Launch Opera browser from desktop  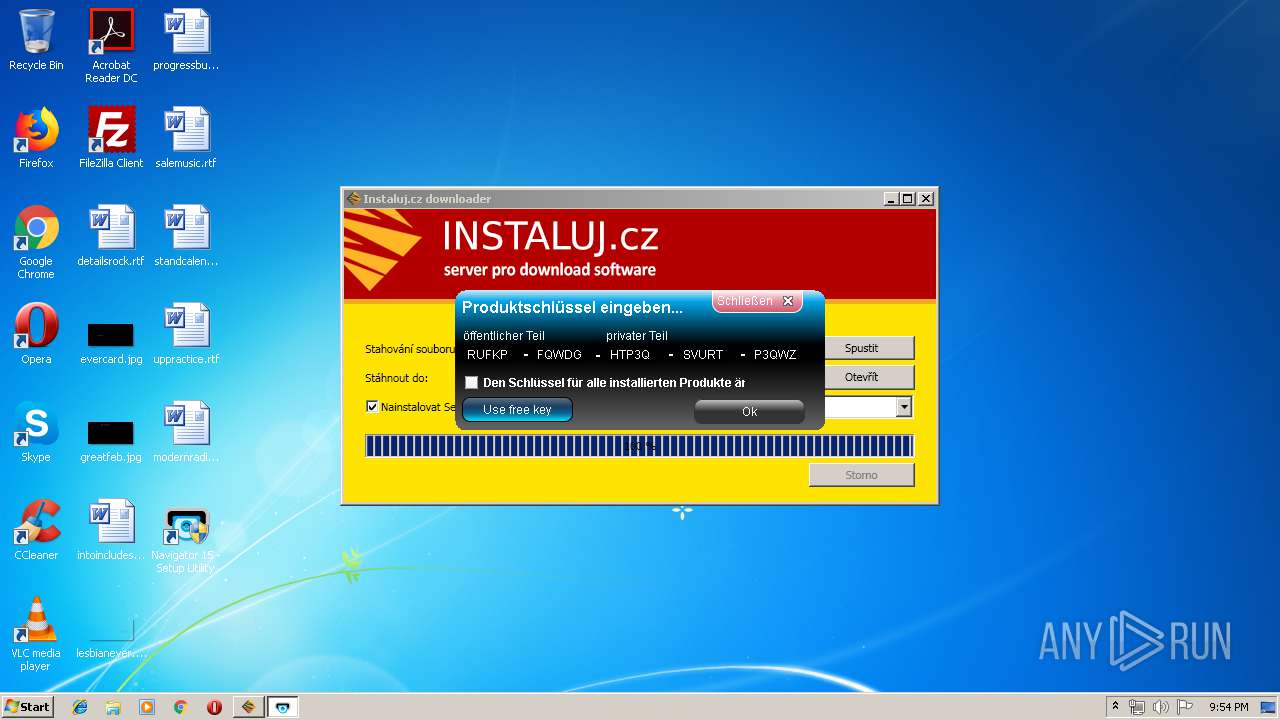click(x=36, y=335)
